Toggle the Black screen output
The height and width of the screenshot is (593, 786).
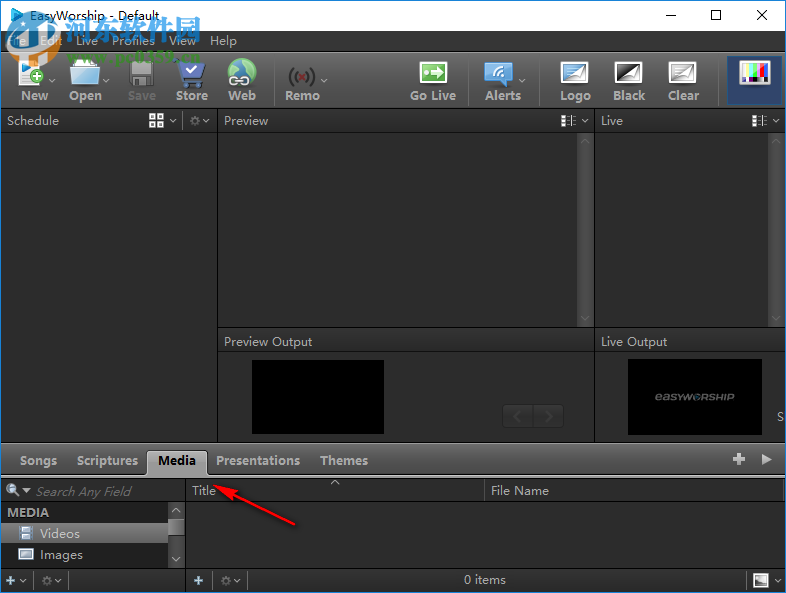point(629,81)
